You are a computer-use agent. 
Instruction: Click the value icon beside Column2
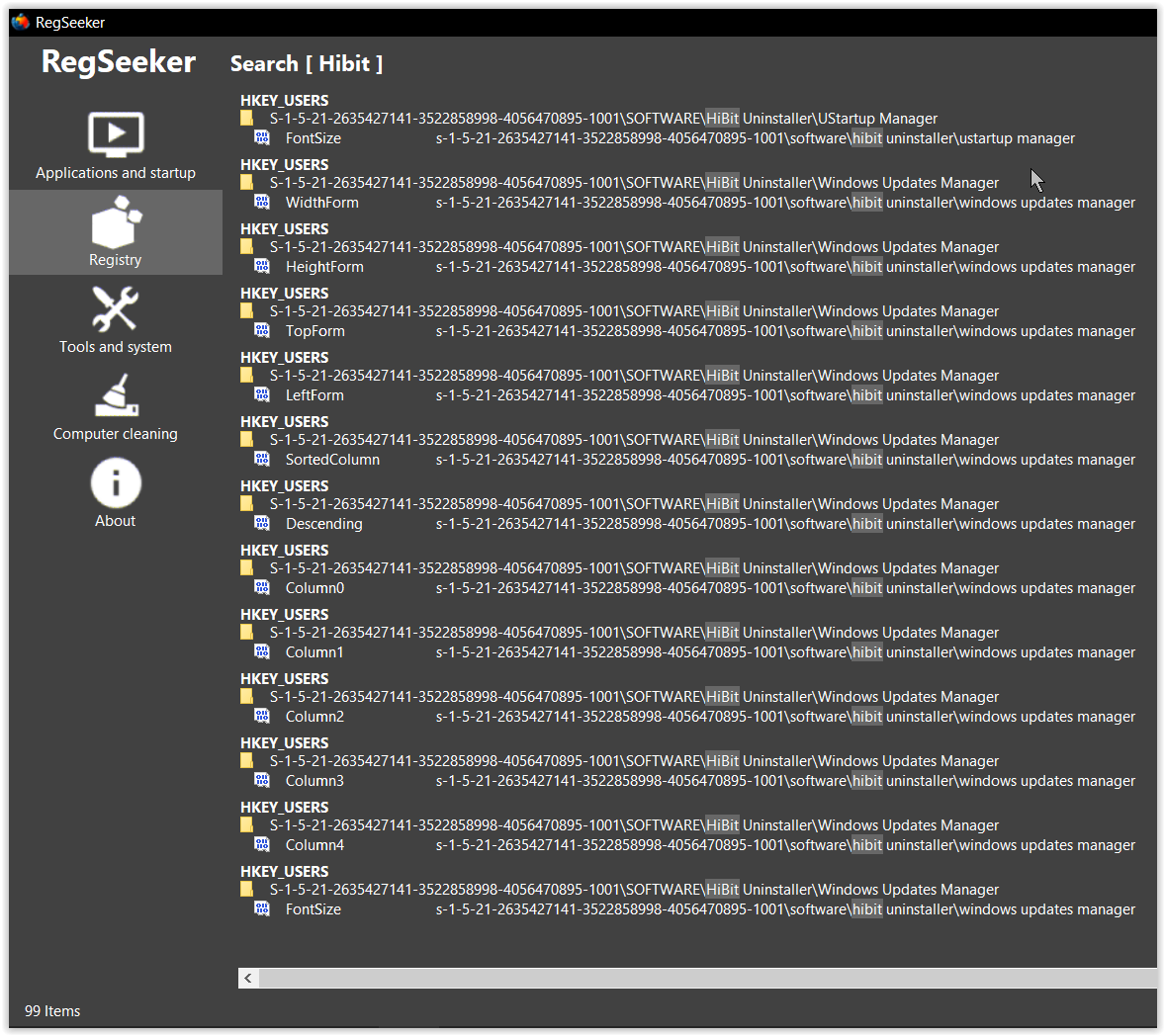[x=262, y=715]
